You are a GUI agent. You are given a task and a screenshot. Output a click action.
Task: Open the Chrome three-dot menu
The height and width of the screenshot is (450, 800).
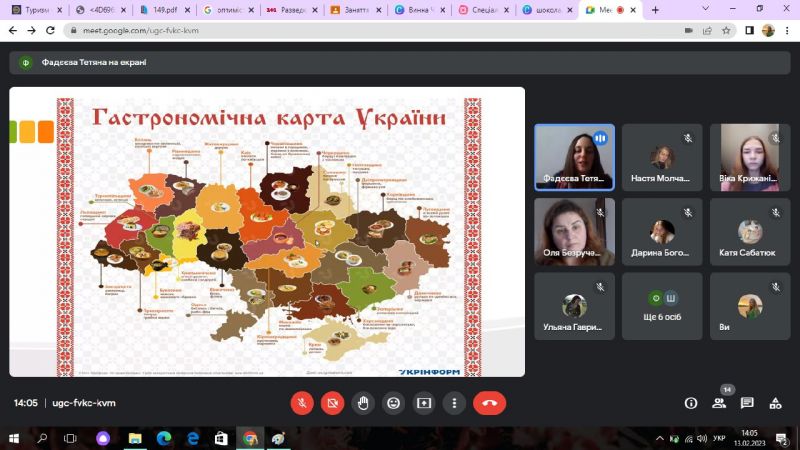pos(787,31)
